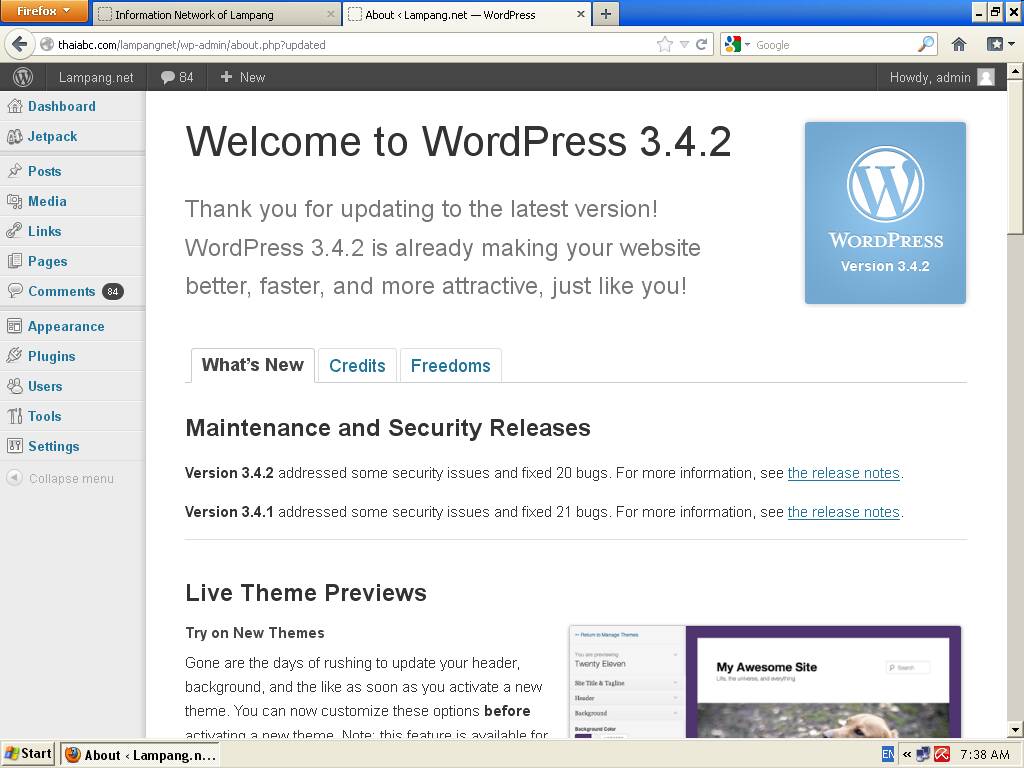Open the WordPress logo menu in admin bar
The width and height of the screenshot is (1024, 768).
click(23, 77)
